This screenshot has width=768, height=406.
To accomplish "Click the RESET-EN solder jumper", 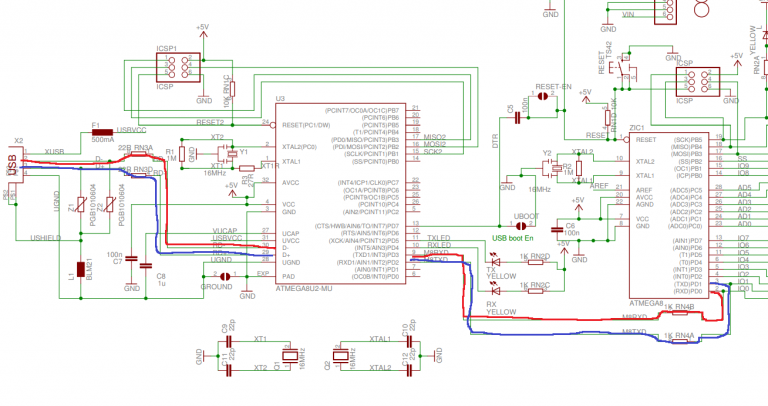I will [543, 96].
